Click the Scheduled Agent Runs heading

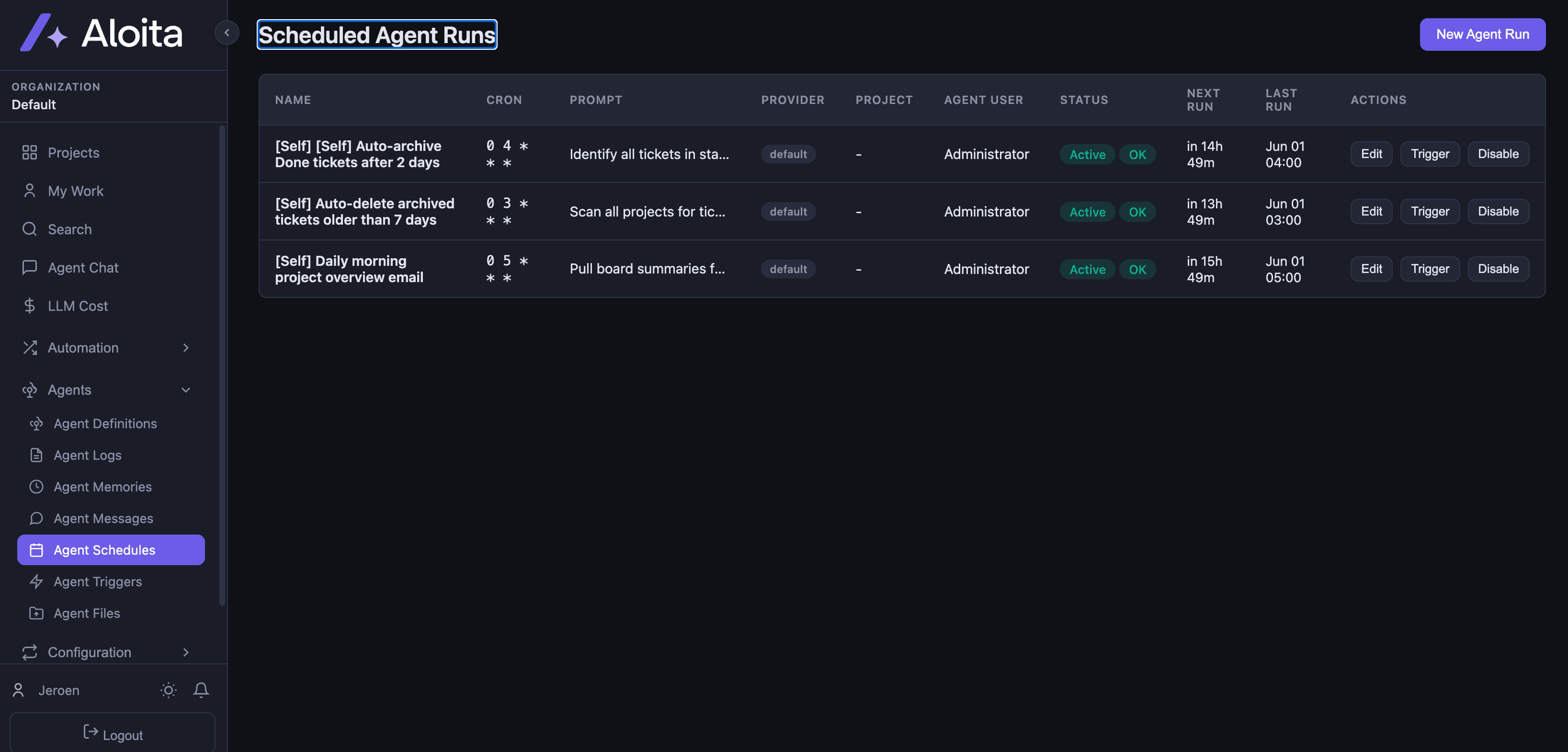377,34
